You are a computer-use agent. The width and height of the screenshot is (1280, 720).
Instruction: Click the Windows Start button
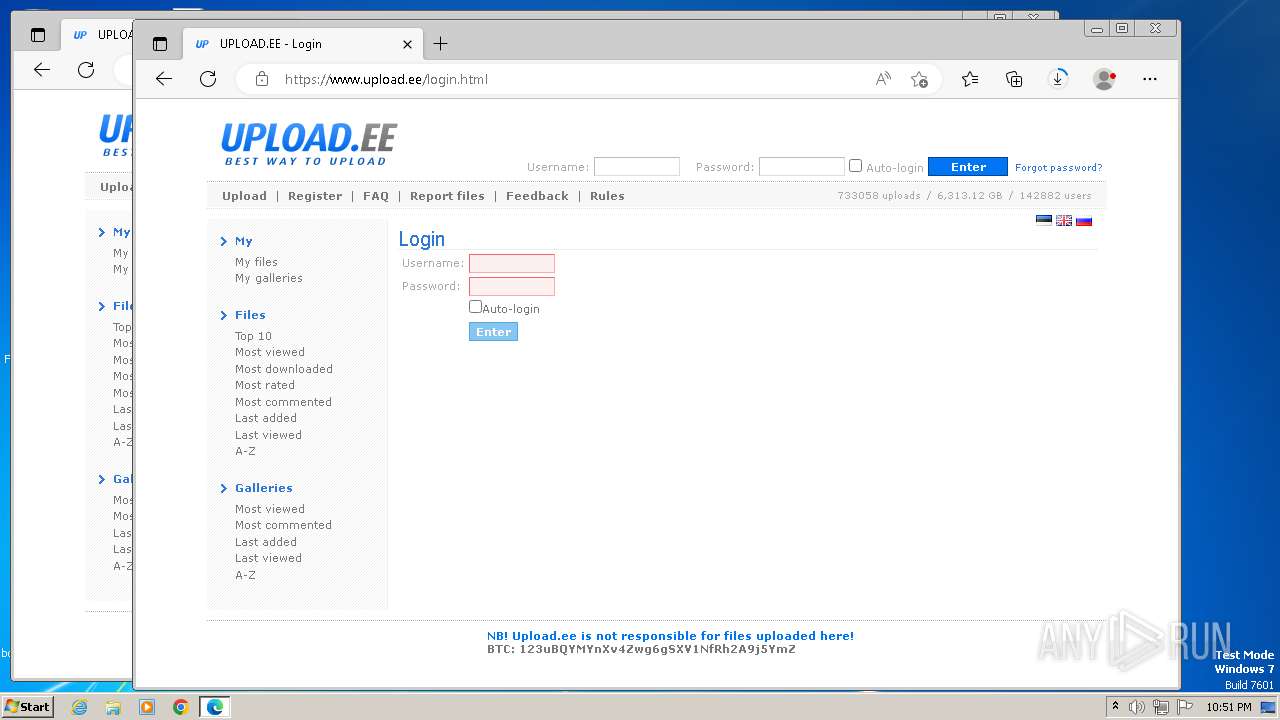click(x=27, y=706)
